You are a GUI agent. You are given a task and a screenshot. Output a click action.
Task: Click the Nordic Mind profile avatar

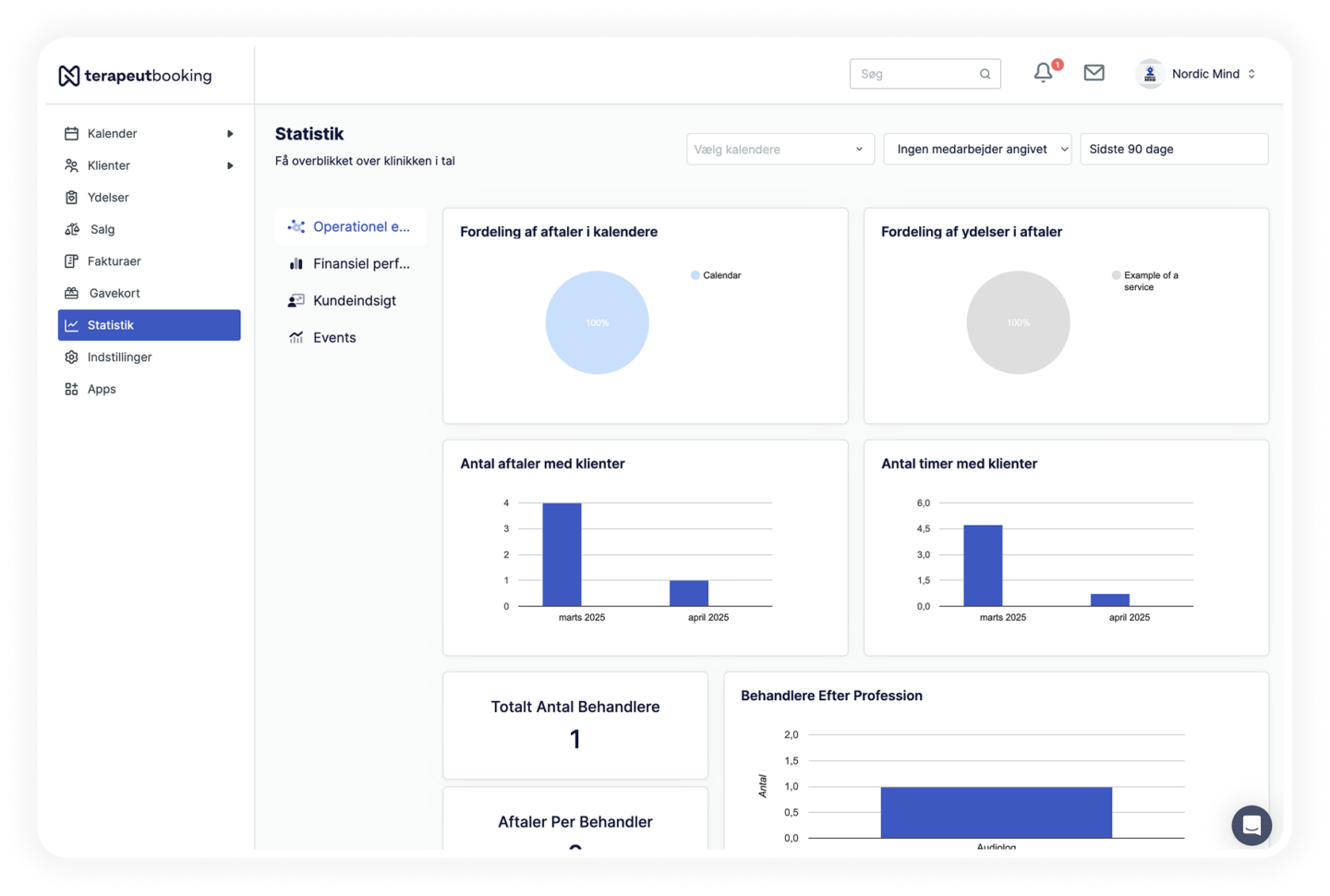click(1150, 74)
